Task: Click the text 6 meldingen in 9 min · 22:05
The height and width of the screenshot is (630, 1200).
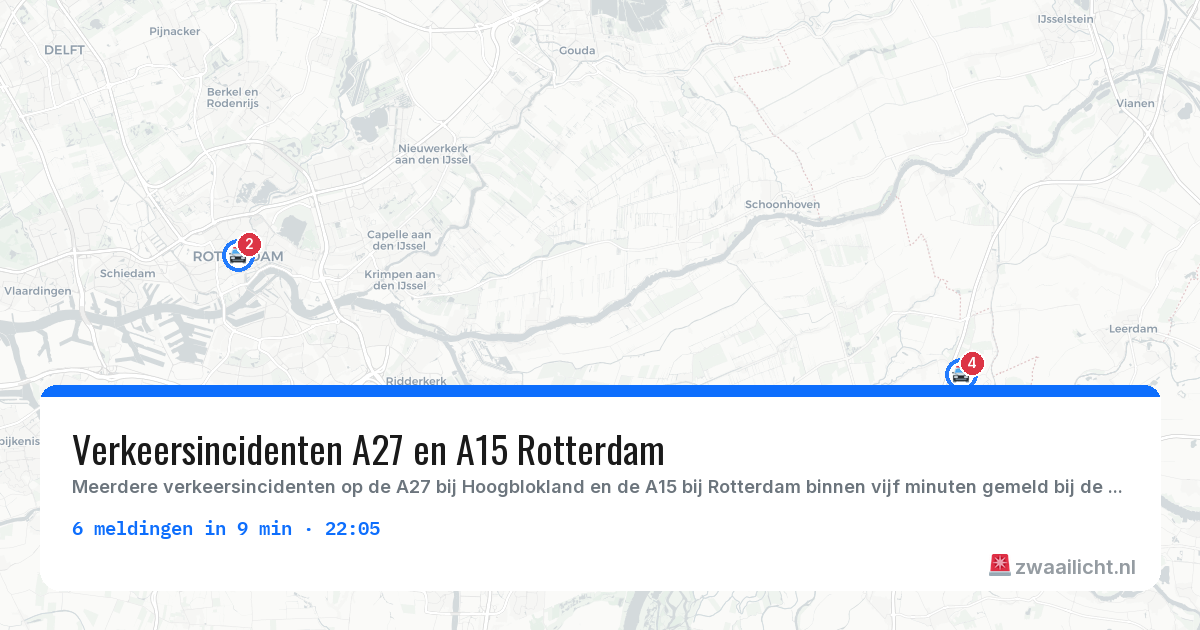Action: [x=226, y=529]
